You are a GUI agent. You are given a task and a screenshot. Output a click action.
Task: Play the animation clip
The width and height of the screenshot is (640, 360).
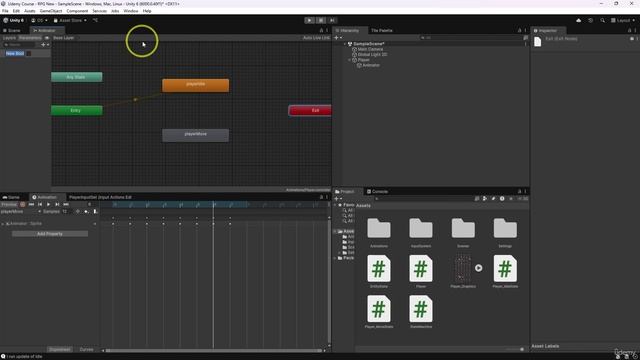tap(49, 204)
